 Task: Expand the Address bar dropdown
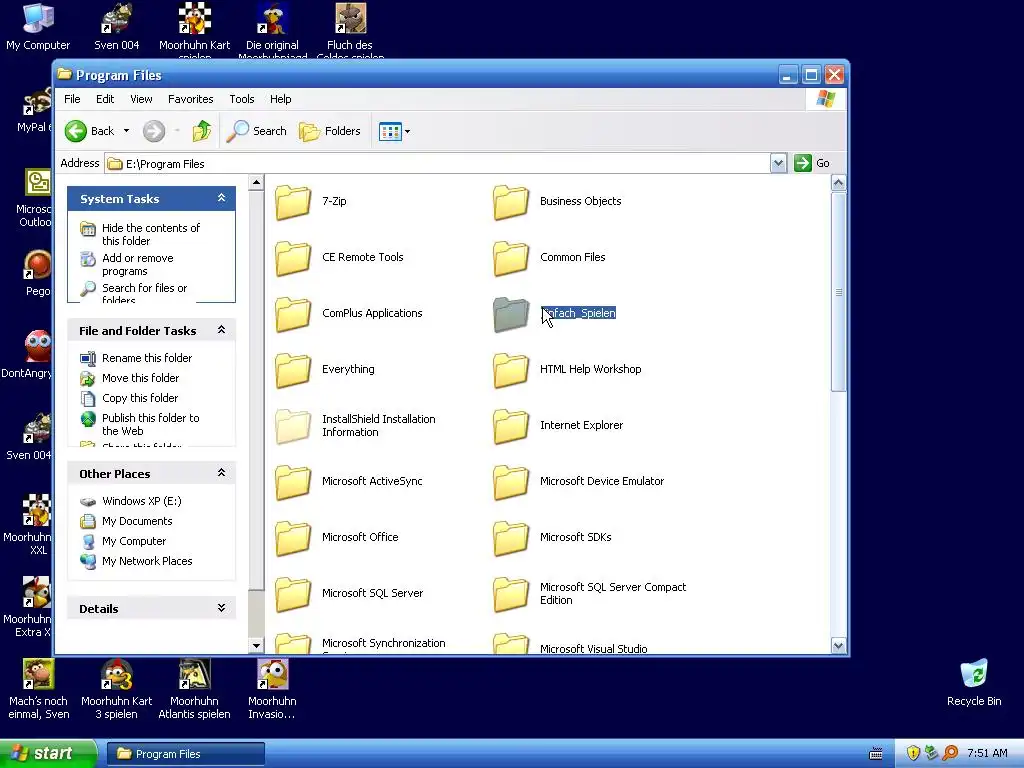(x=778, y=163)
